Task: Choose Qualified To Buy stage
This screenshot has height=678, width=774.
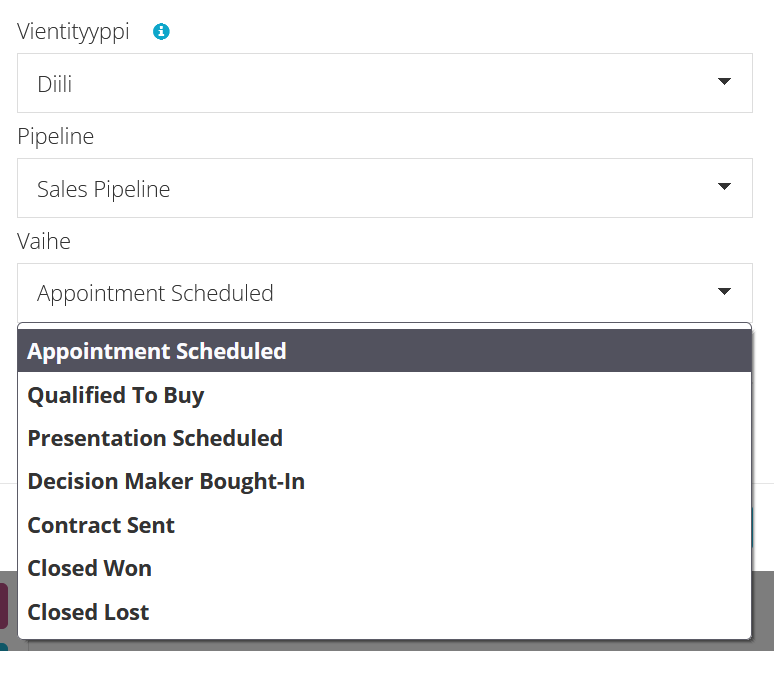Action: (x=385, y=395)
